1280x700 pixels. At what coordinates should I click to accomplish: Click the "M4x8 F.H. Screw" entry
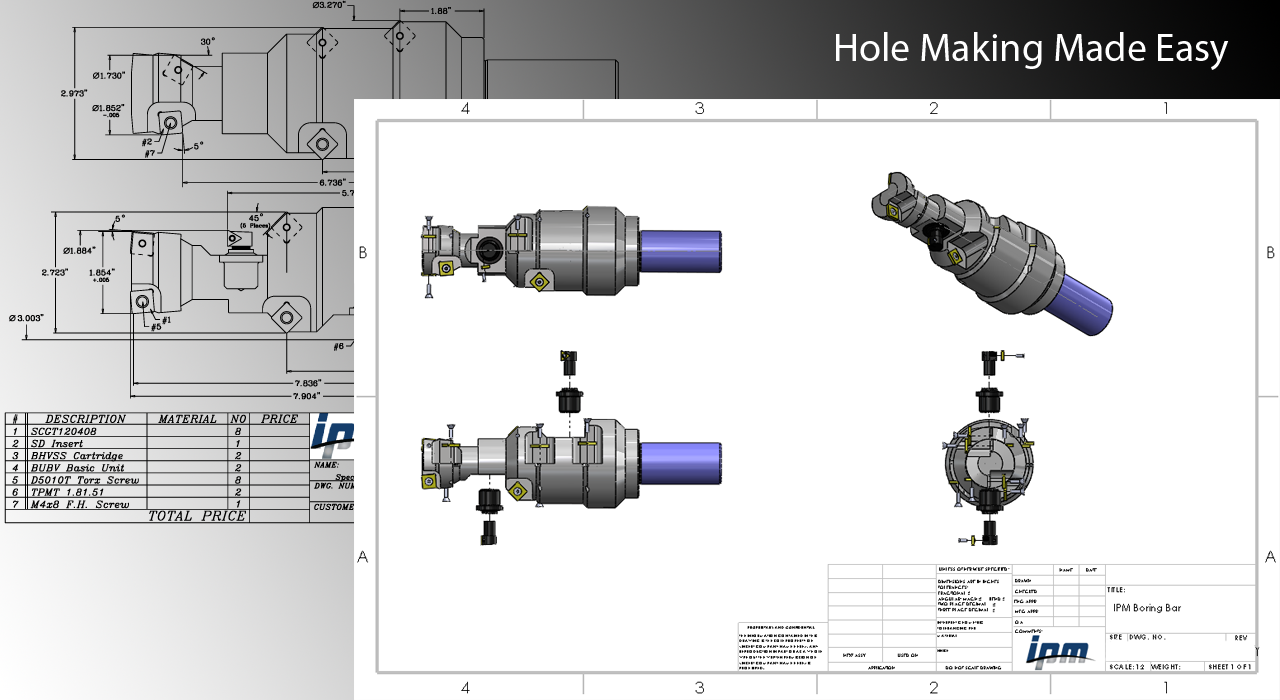coord(80,504)
